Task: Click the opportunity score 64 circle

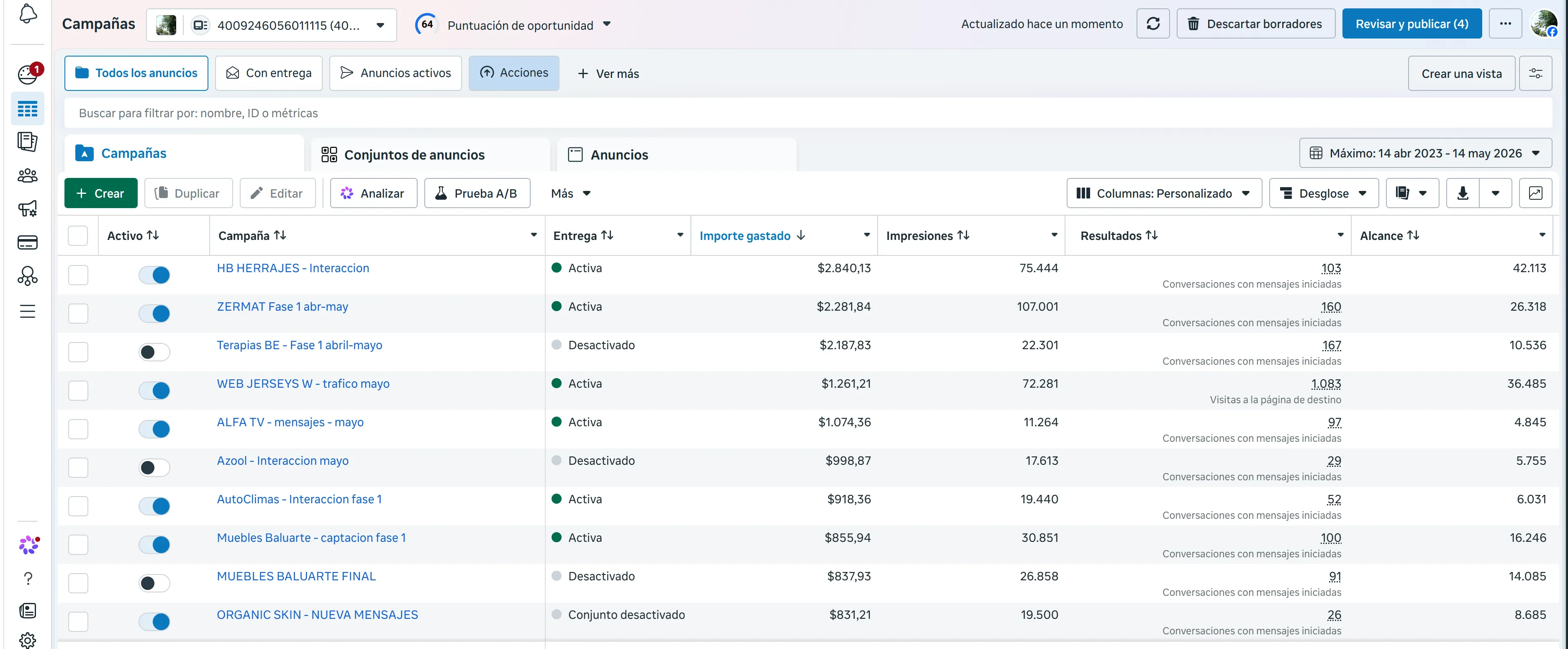Action: 427,24
